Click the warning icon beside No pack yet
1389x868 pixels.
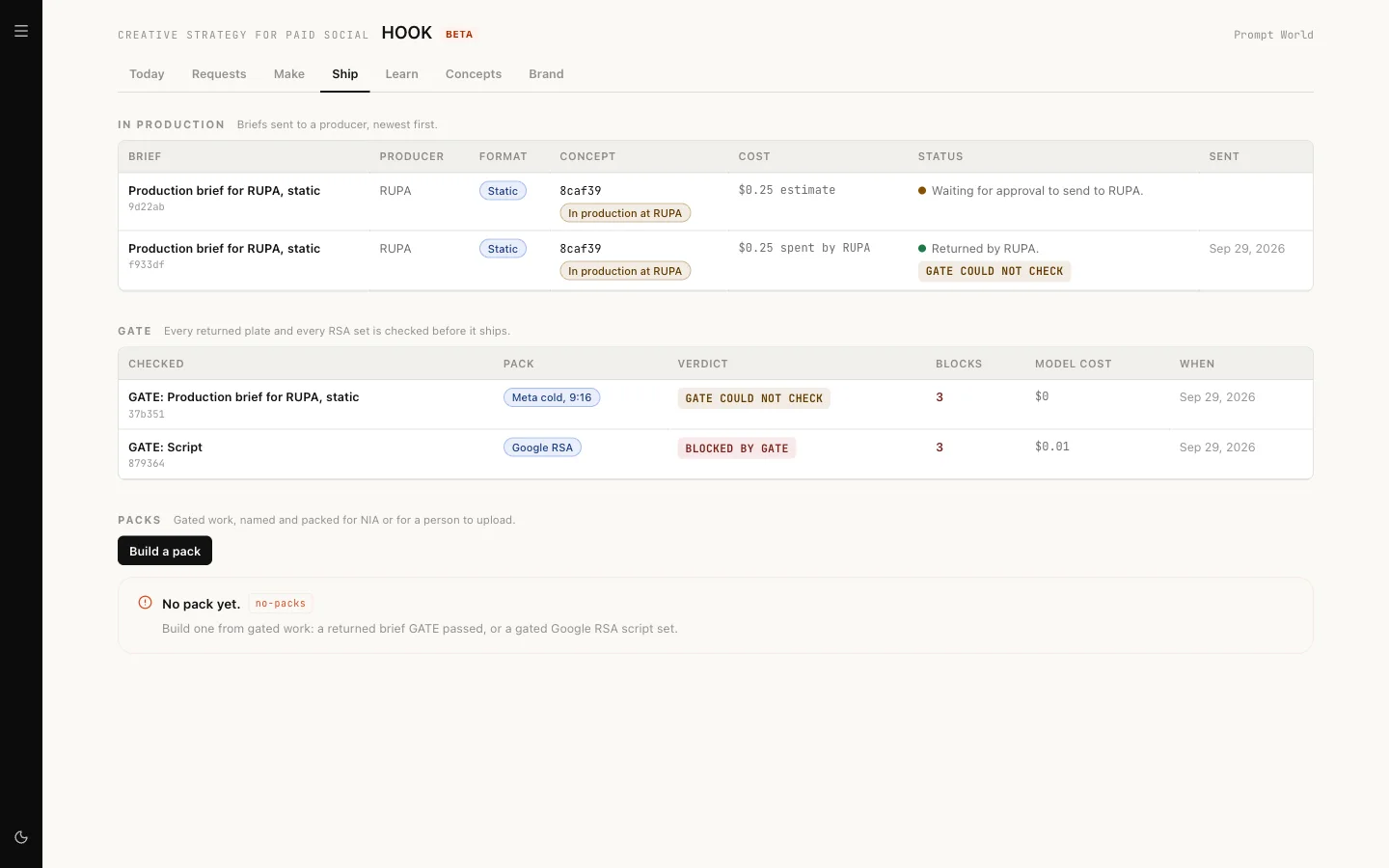146,603
